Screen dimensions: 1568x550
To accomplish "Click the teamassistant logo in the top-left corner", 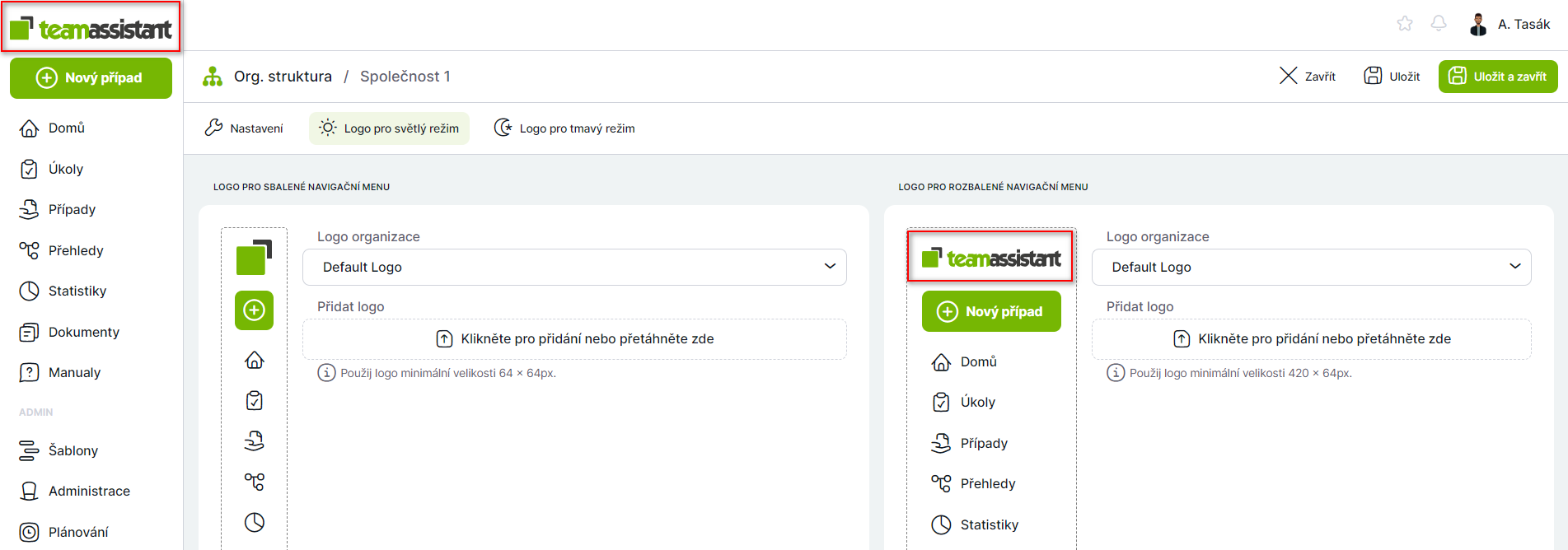I will pos(91,29).
